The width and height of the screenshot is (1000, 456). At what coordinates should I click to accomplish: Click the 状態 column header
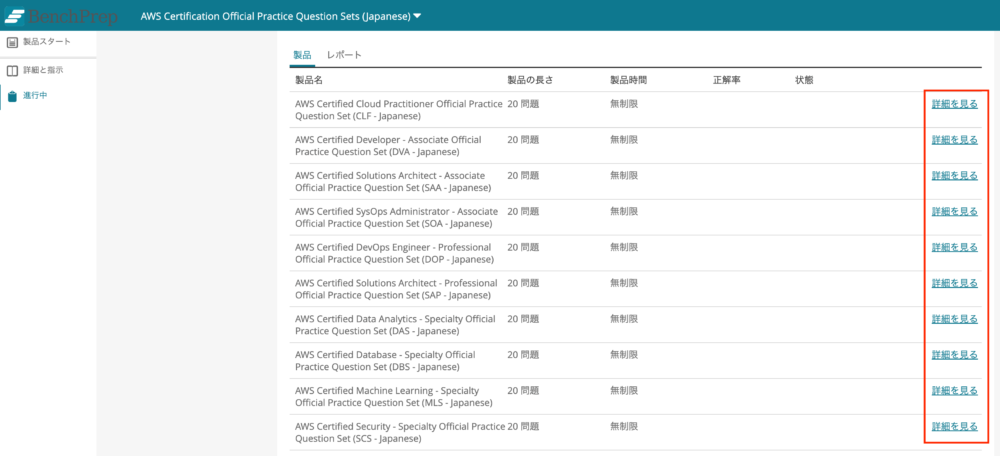tap(804, 80)
